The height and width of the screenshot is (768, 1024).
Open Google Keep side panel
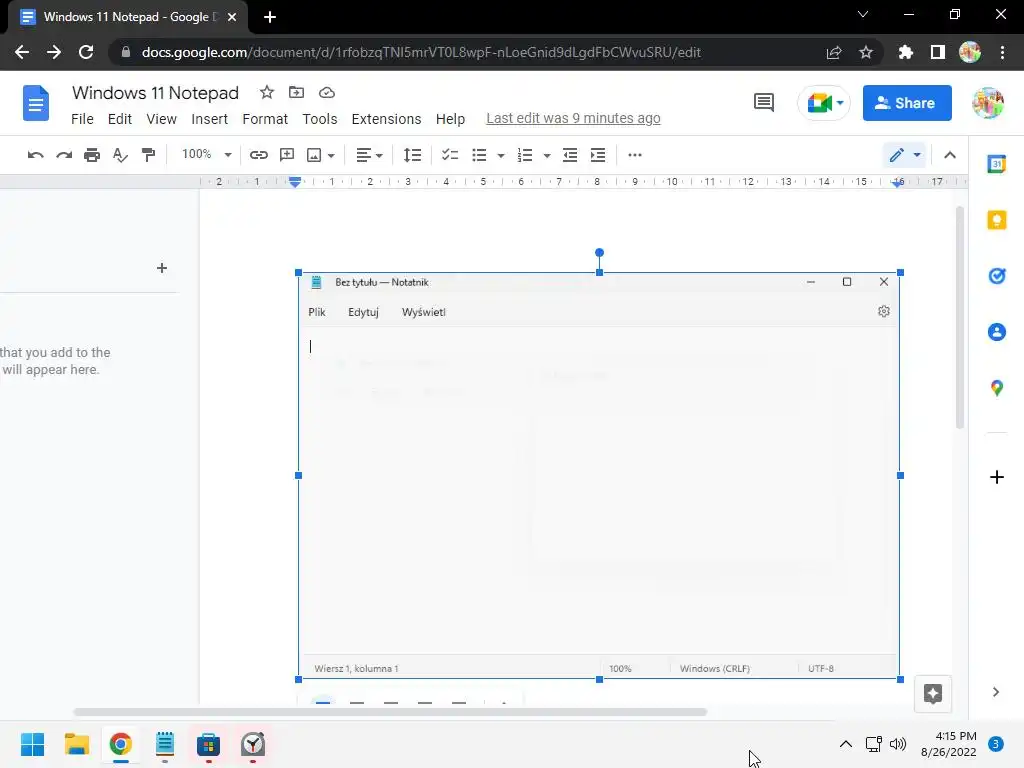pos(997,220)
